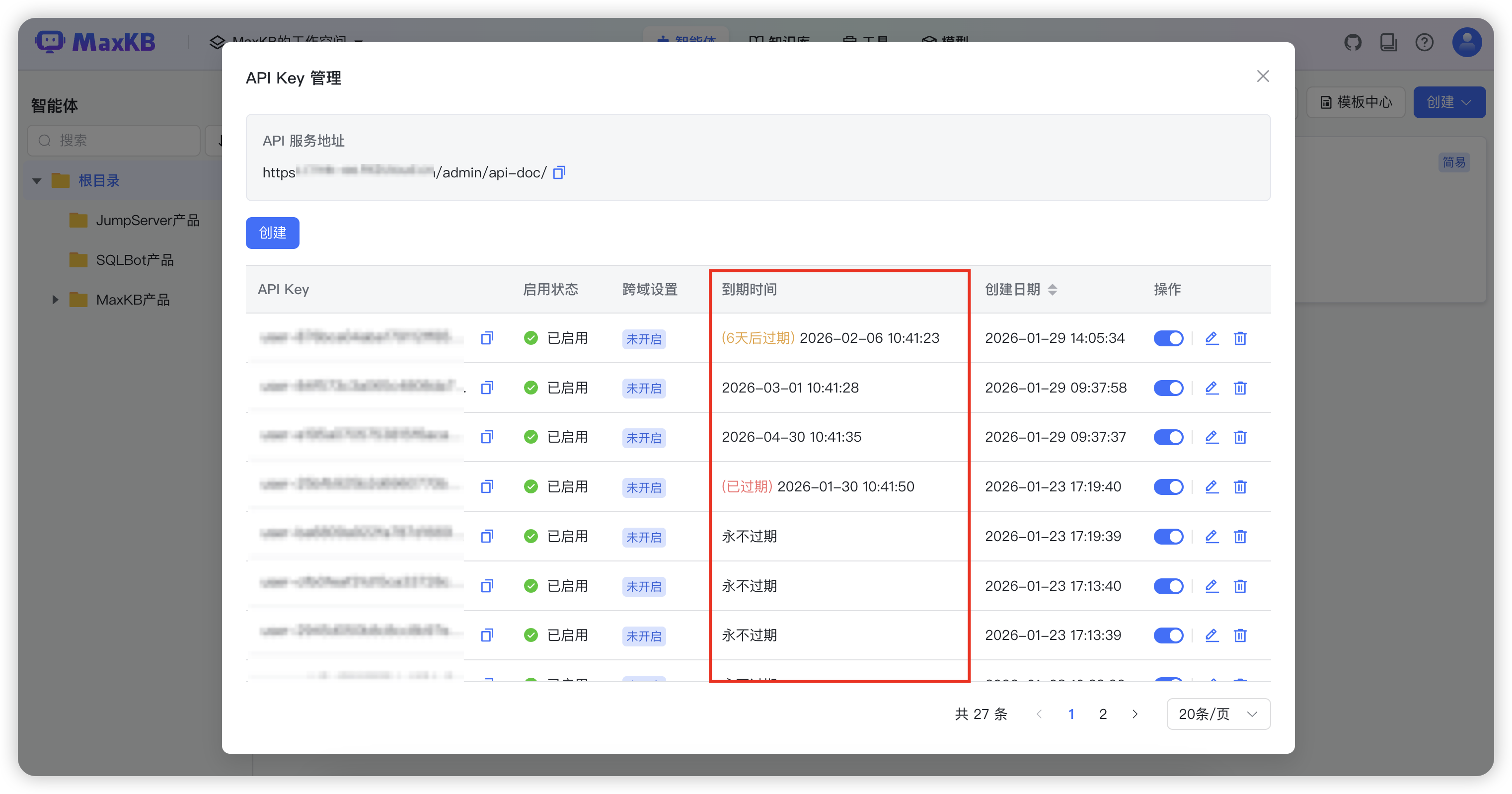1512x794 pixels.
Task: Sort by creation date column arrows
Action: pos(1053,290)
